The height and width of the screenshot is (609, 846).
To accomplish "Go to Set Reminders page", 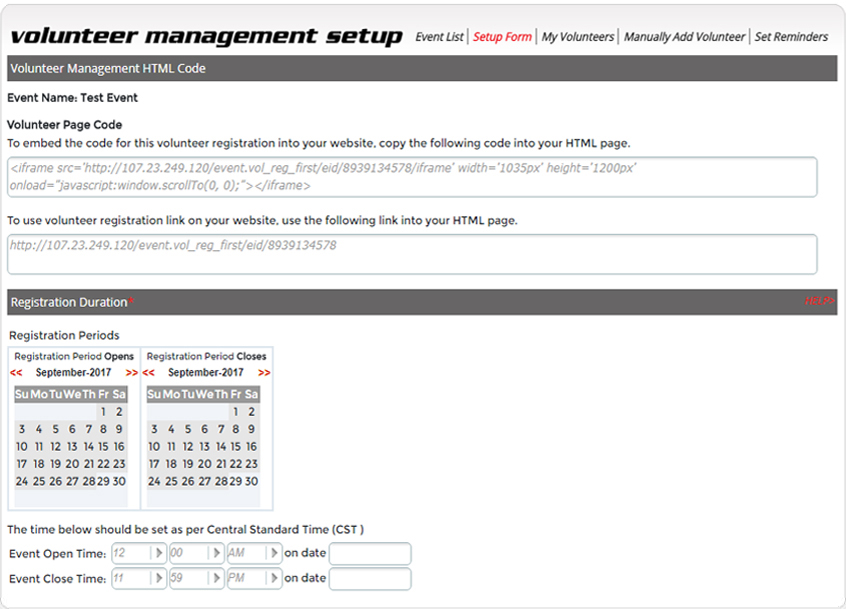I will [791, 37].
